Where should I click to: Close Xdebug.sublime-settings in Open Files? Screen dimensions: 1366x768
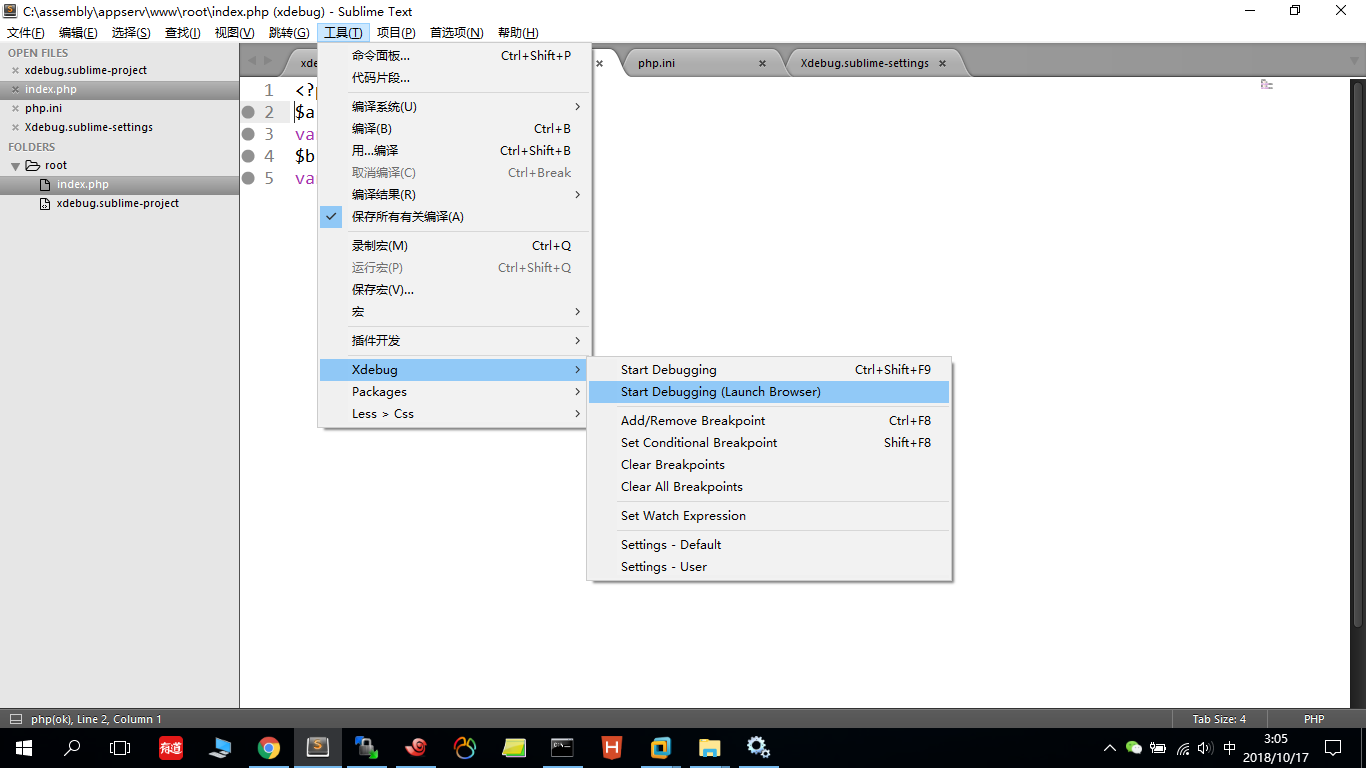tap(15, 128)
